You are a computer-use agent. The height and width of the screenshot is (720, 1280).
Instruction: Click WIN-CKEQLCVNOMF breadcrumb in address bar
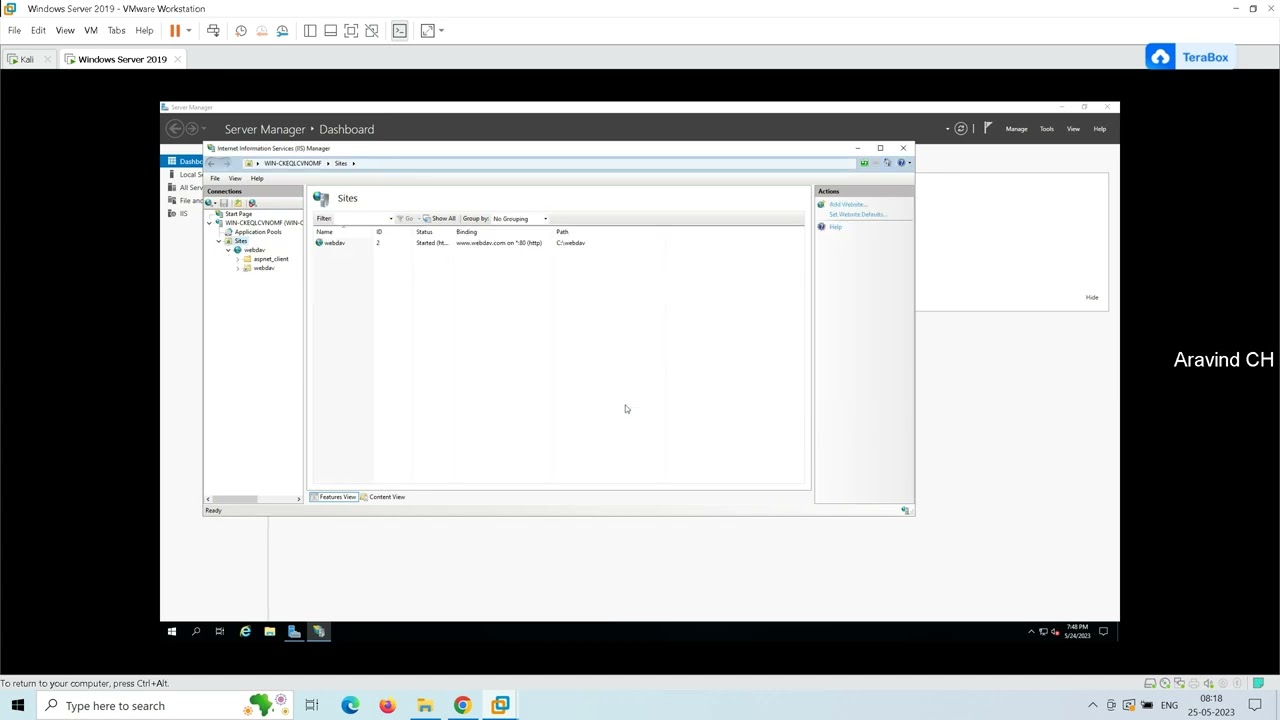click(293, 163)
